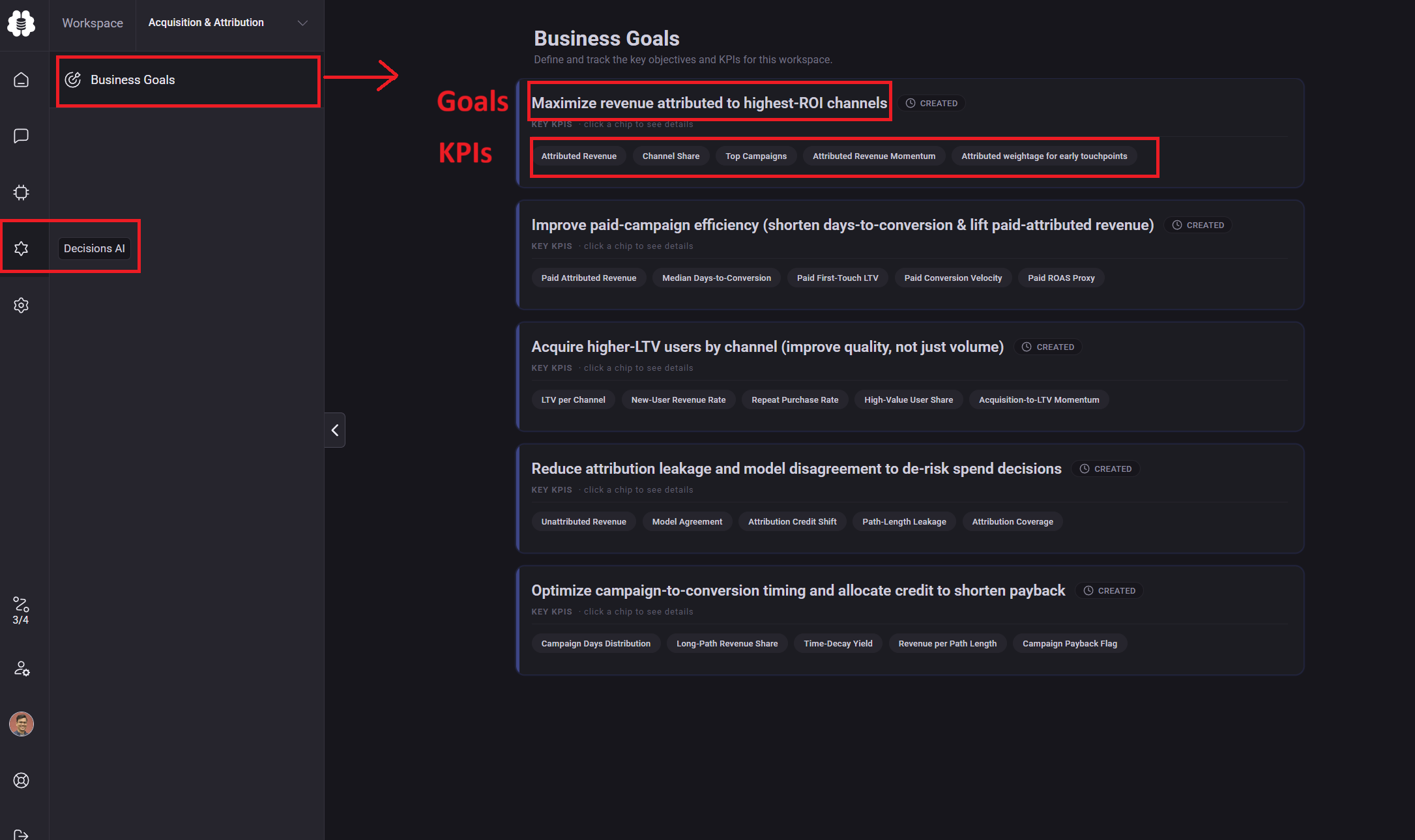This screenshot has height=840, width=1415.
Task: Open Decisions AI star icon
Action: point(21,248)
